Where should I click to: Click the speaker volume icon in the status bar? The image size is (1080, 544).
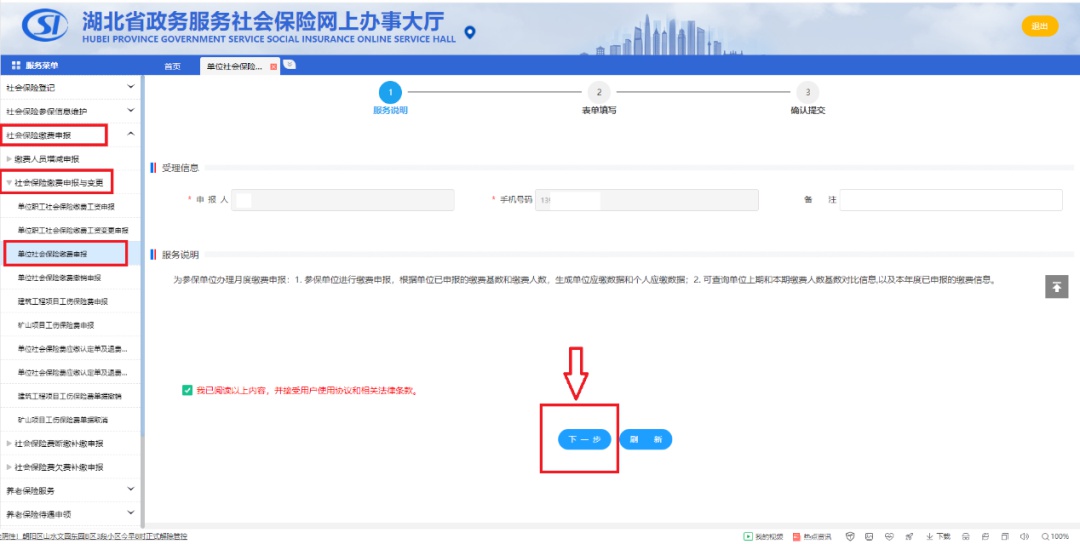click(1024, 536)
